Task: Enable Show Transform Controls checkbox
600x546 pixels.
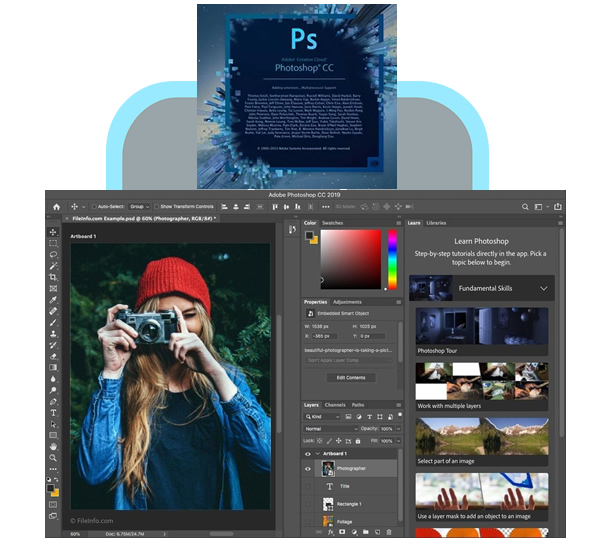Action: 156,206
